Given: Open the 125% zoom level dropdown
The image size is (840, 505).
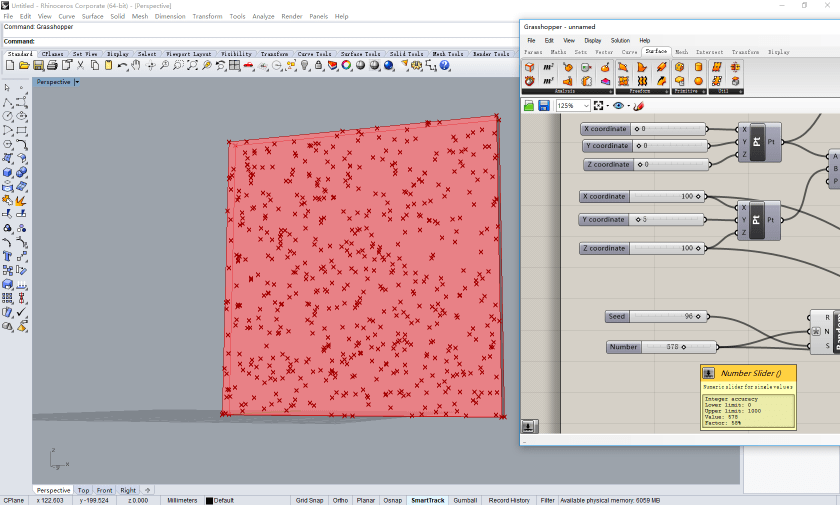Looking at the screenshot, I should (584, 105).
